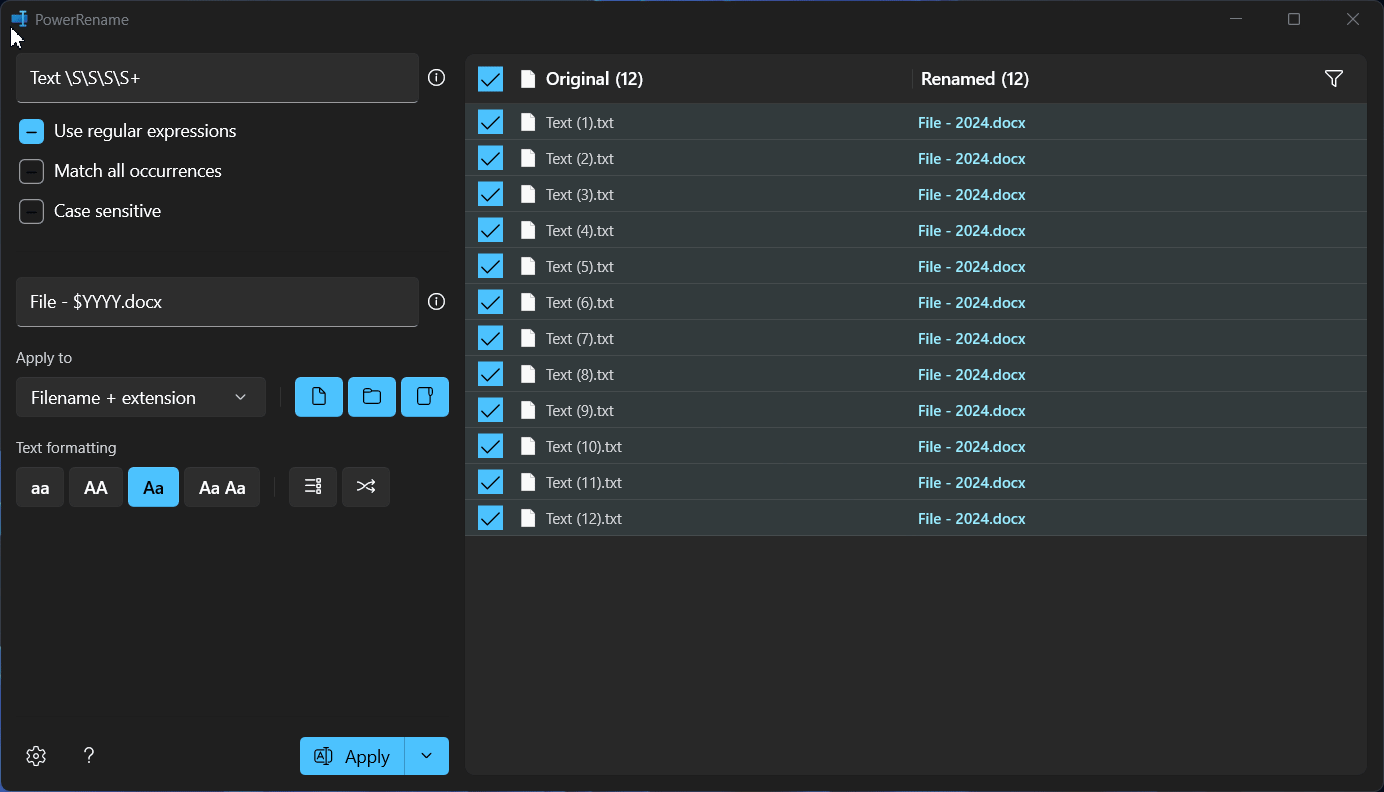
Task: Toggle randomize items shuffle button
Action: point(366,487)
